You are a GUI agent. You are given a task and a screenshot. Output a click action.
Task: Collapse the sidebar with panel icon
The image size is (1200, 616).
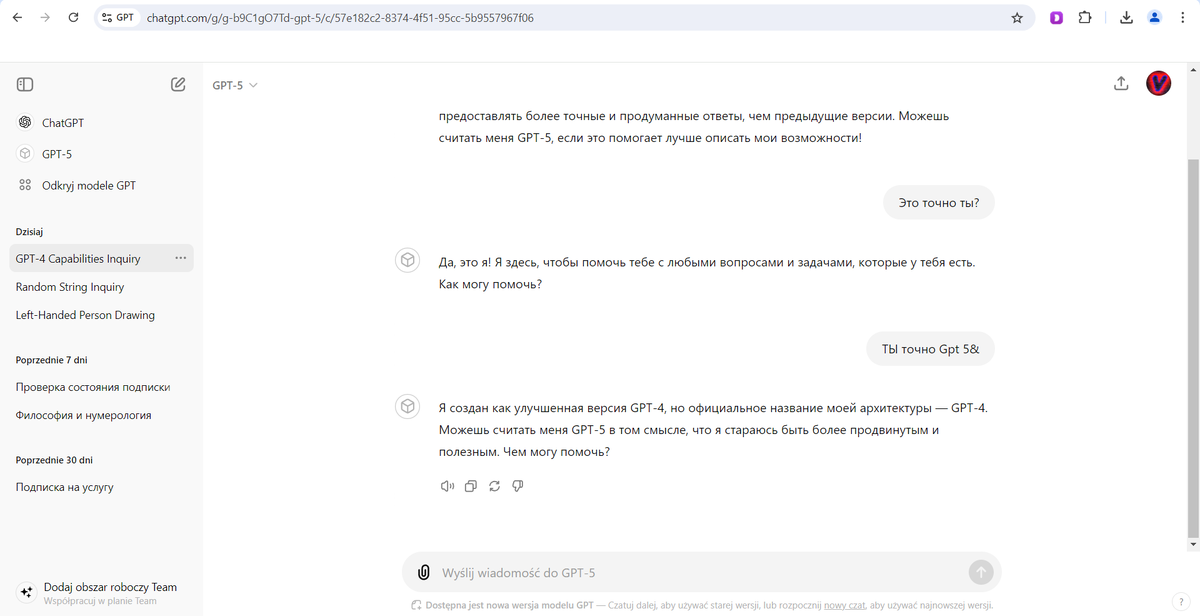[x=26, y=85]
